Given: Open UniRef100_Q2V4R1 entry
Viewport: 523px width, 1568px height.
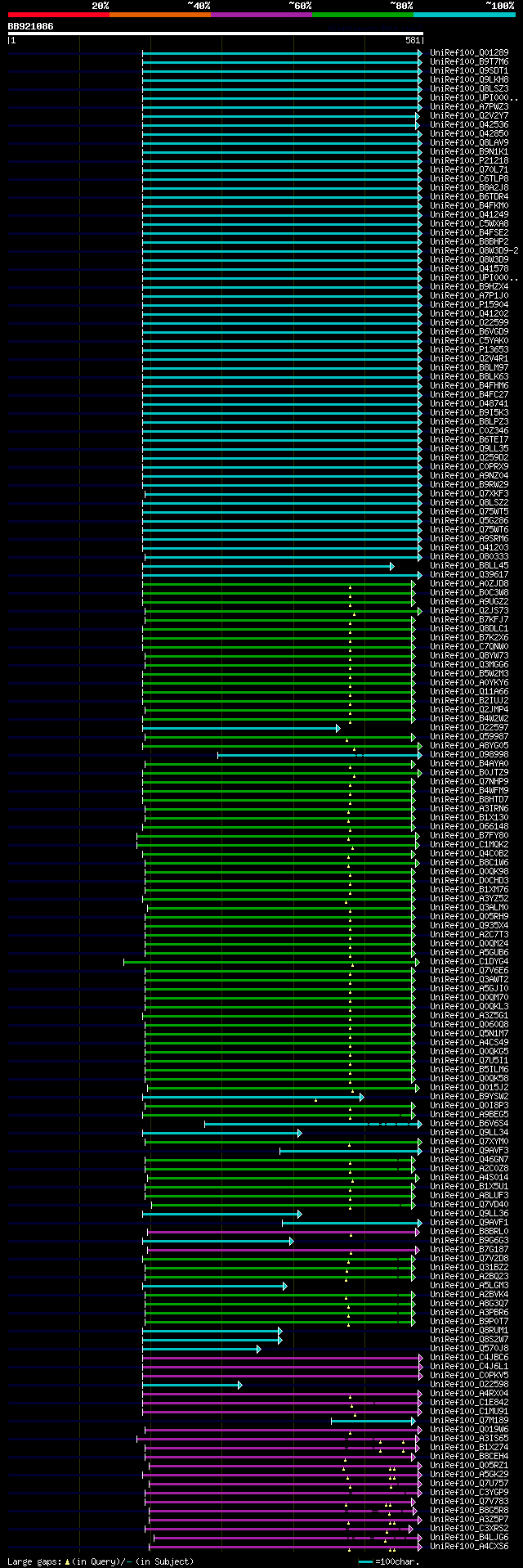Looking at the screenshot, I should click(469, 358).
